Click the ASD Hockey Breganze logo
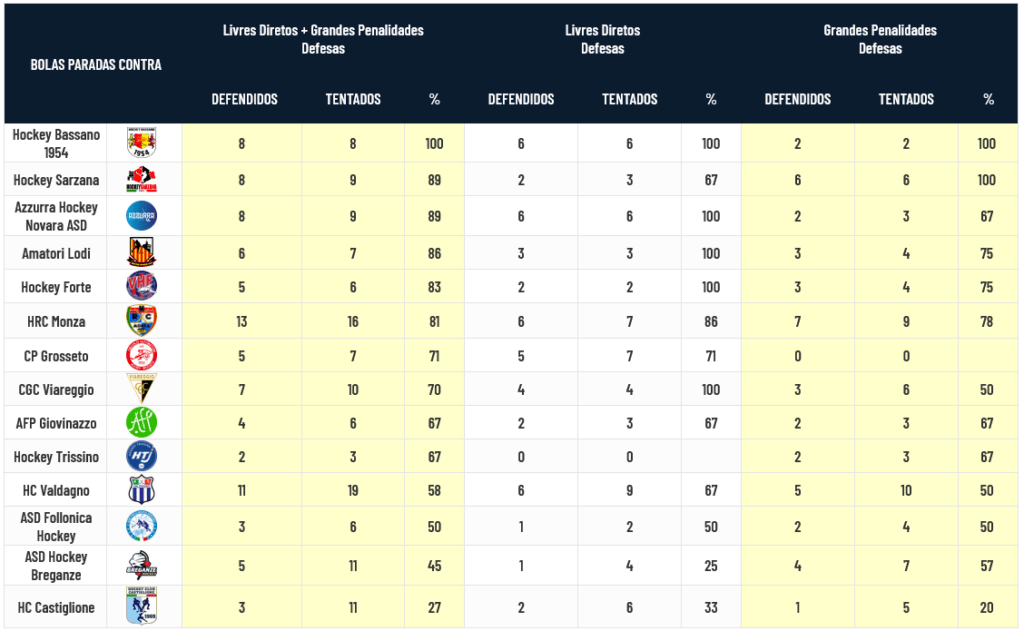The image size is (1024, 631). click(x=142, y=566)
